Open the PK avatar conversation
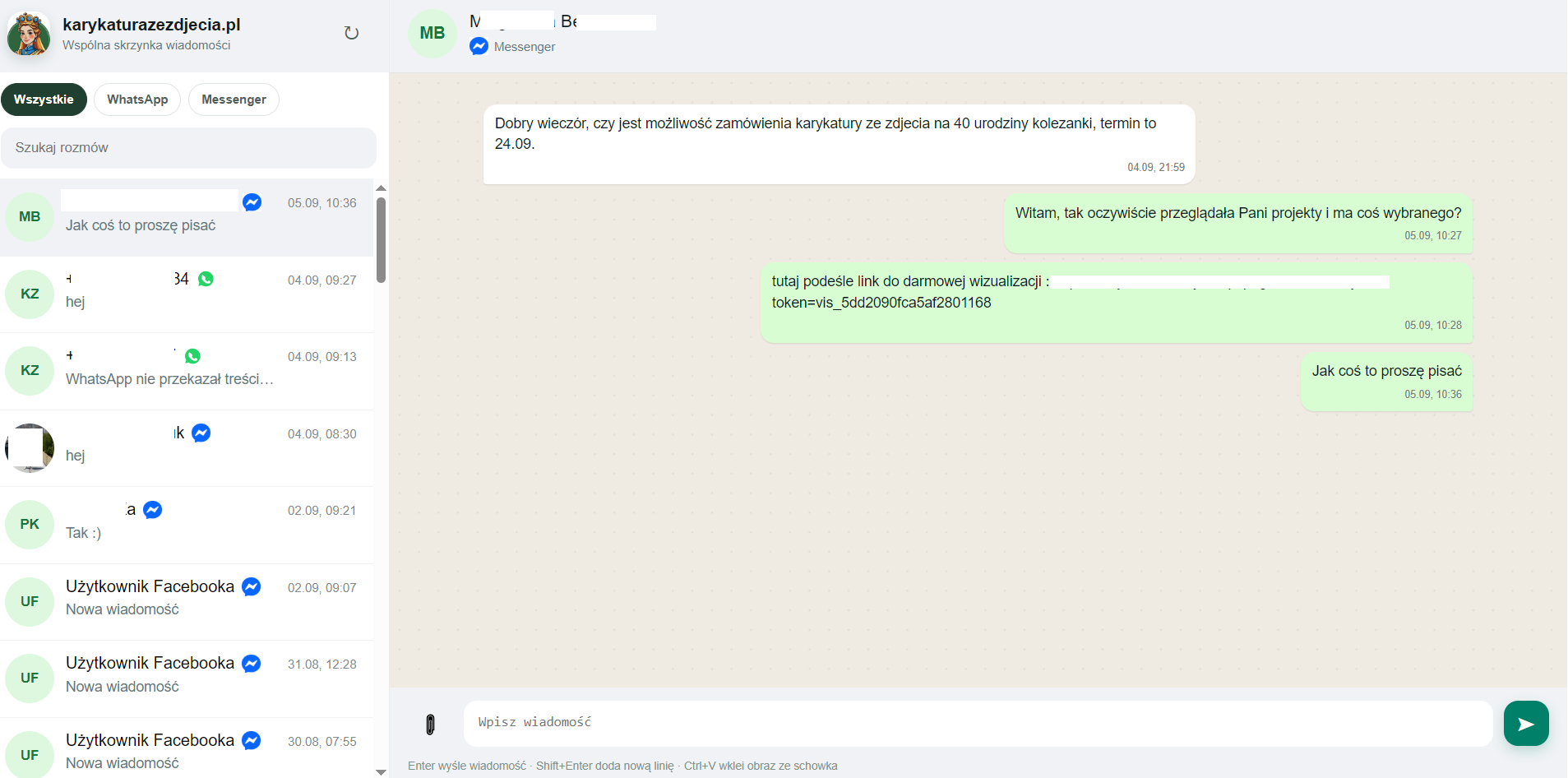This screenshot has width=1568, height=778. tap(30, 525)
